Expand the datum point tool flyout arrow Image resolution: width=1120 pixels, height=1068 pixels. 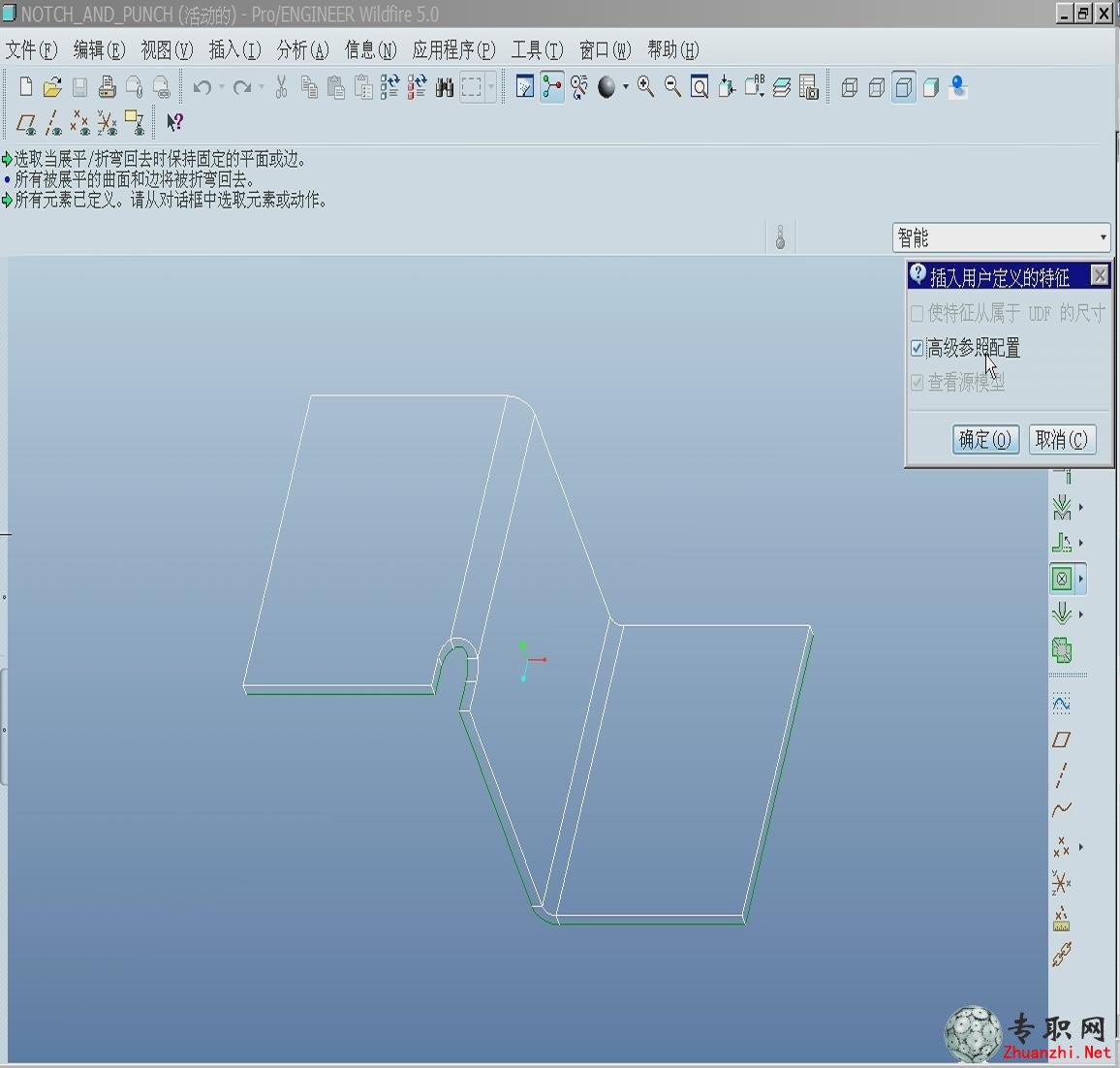pyautogui.click(x=1080, y=847)
